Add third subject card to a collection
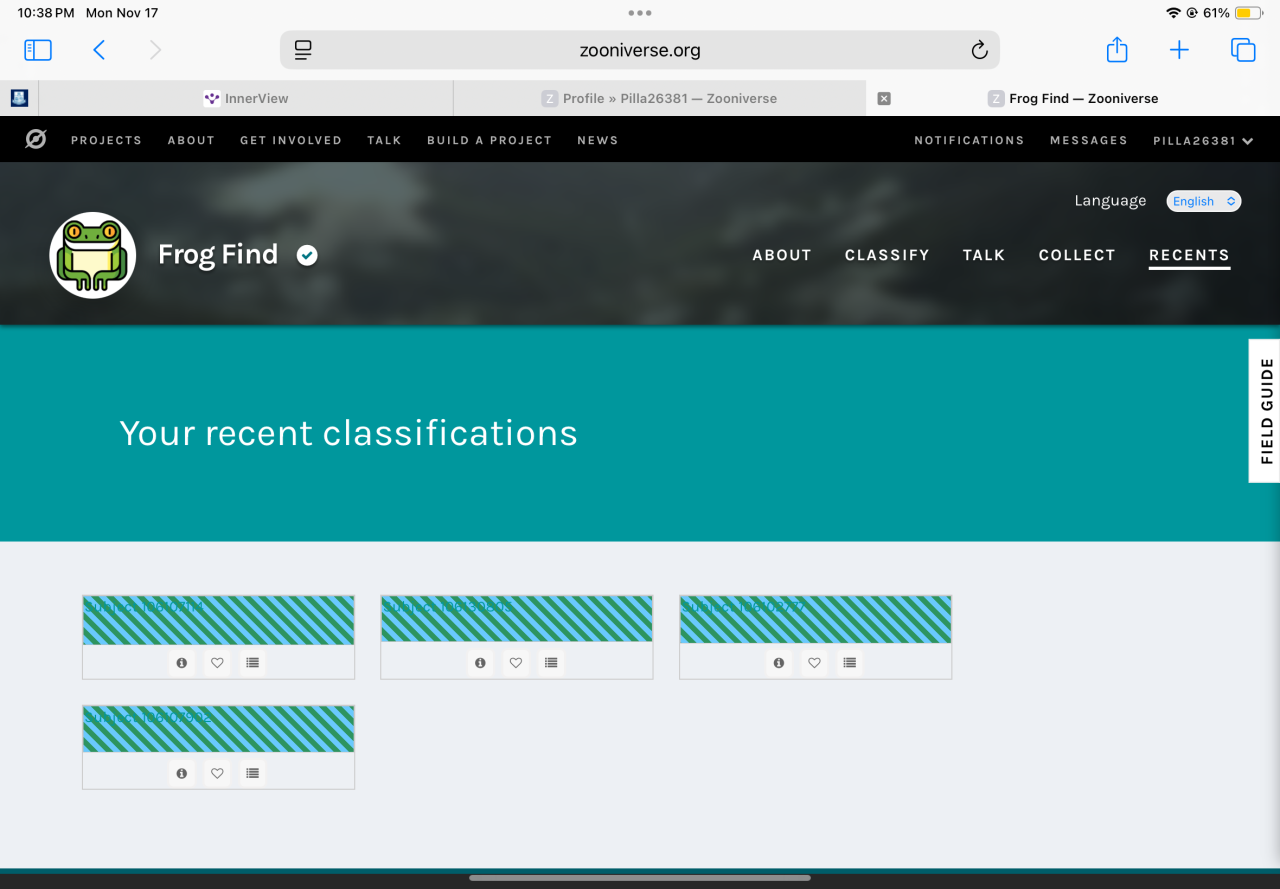This screenshot has height=889, width=1280. pyautogui.click(x=850, y=662)
